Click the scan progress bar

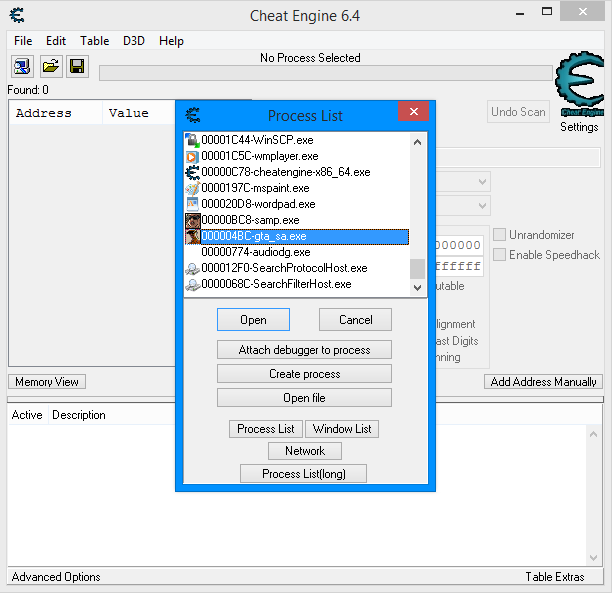326,73
